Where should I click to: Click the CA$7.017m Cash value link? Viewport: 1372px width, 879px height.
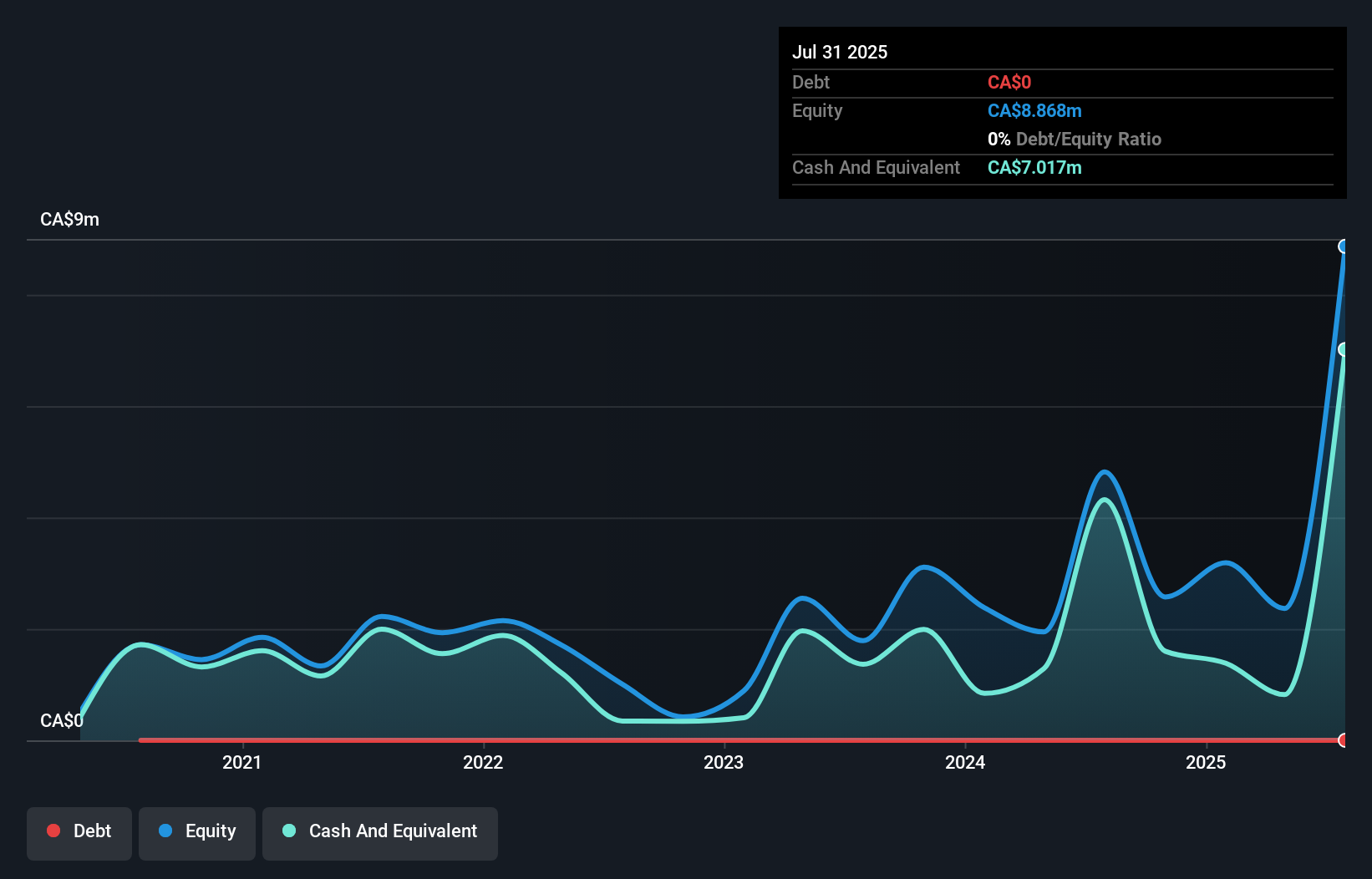click(x=1034, y=167)
